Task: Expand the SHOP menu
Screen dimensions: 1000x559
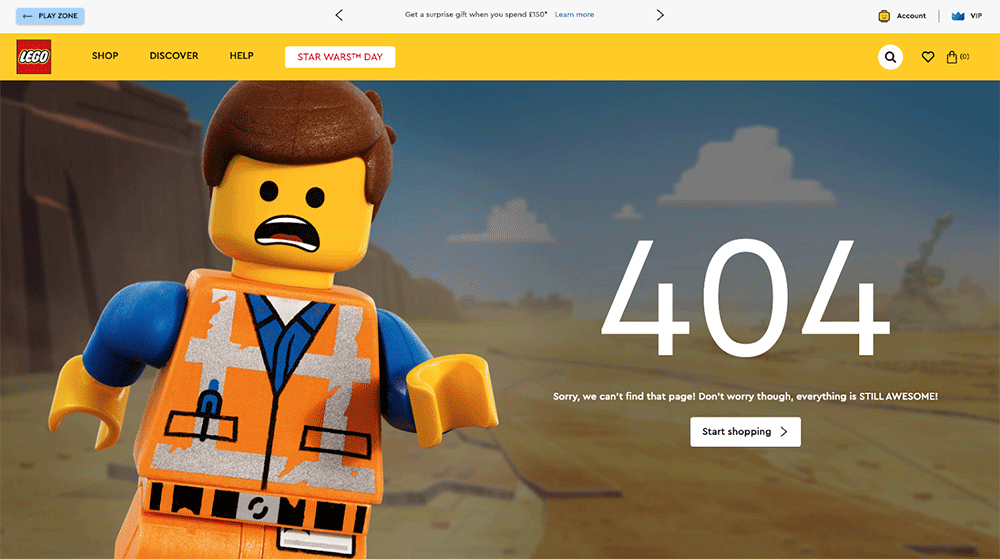Action: pyautogui.click(x=105, y=56)
